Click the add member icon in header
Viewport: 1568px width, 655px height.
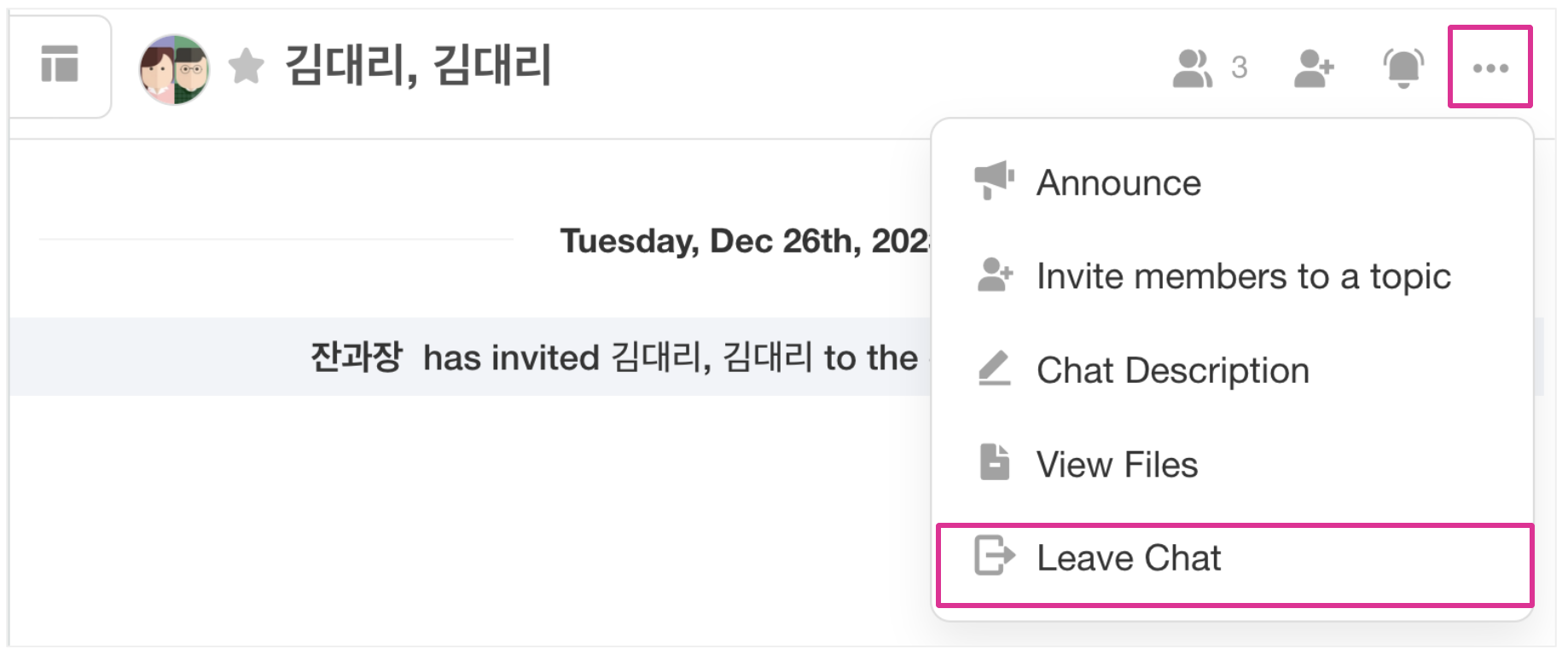pos(1313,68)
